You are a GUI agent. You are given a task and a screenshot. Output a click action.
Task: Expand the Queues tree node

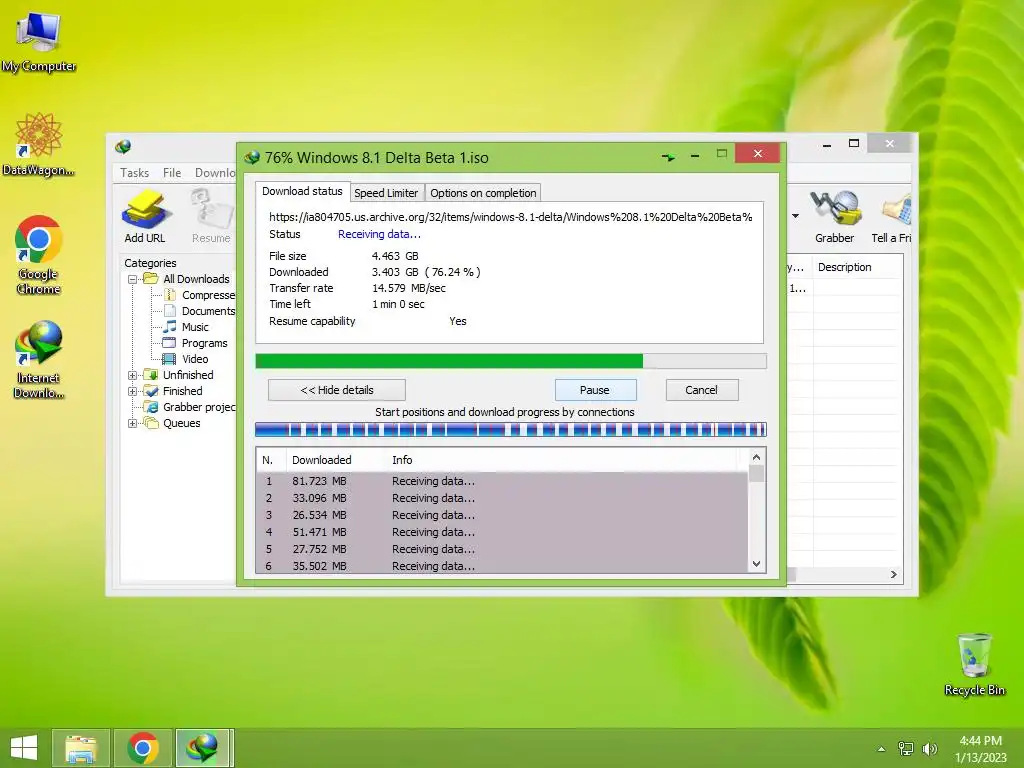pos(132,423)
